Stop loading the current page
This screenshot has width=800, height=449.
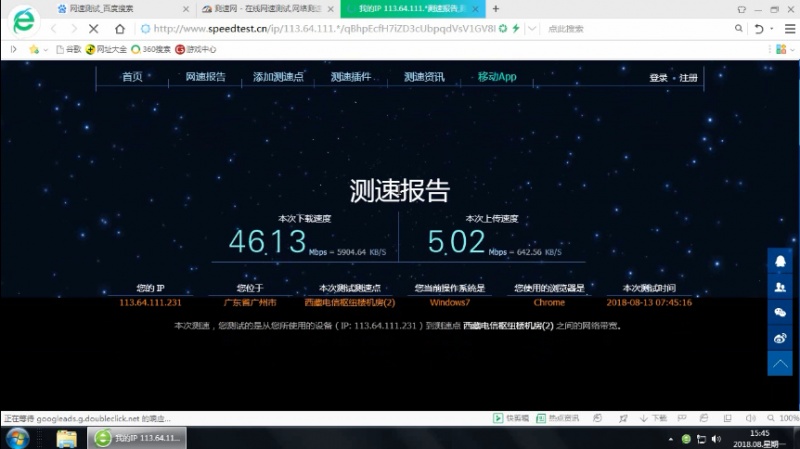pos(93,29)
